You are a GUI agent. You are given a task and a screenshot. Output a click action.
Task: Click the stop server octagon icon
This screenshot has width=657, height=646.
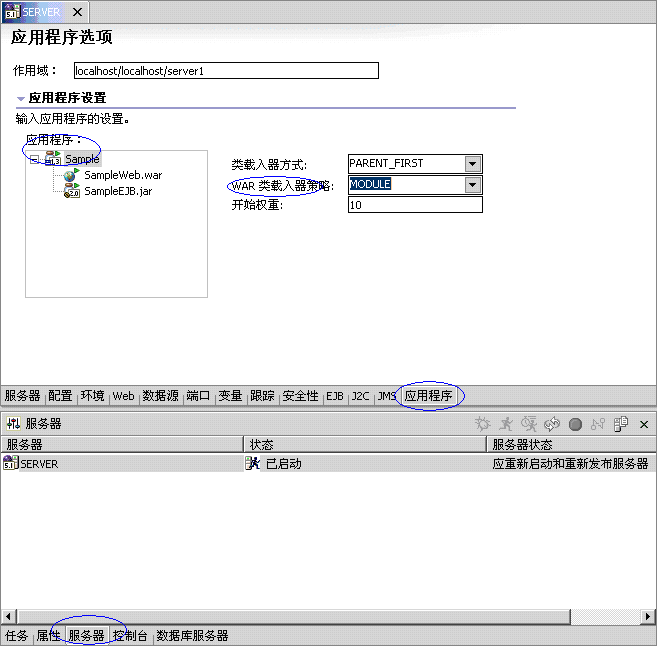(575, 424)
